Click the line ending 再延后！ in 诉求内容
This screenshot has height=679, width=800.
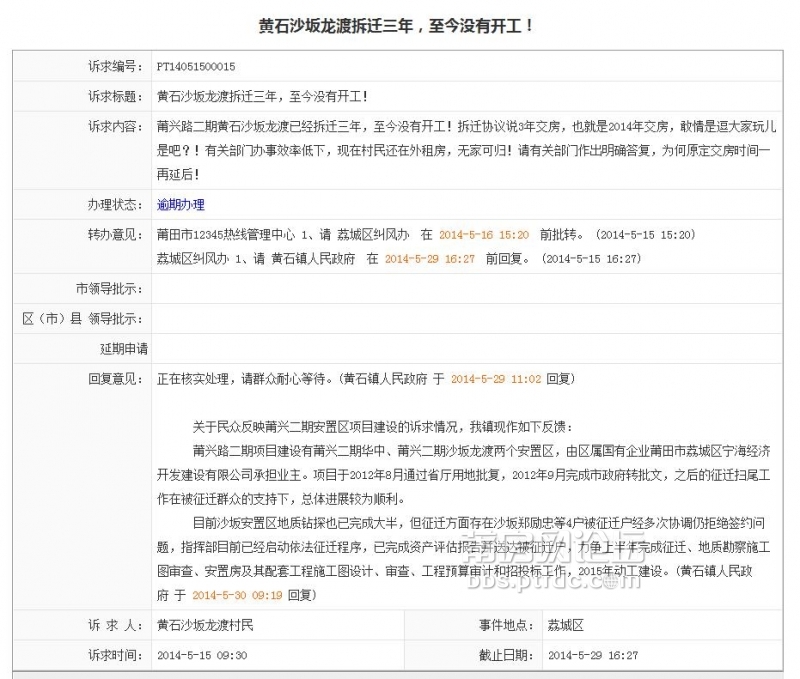click(x=178, y=174)
